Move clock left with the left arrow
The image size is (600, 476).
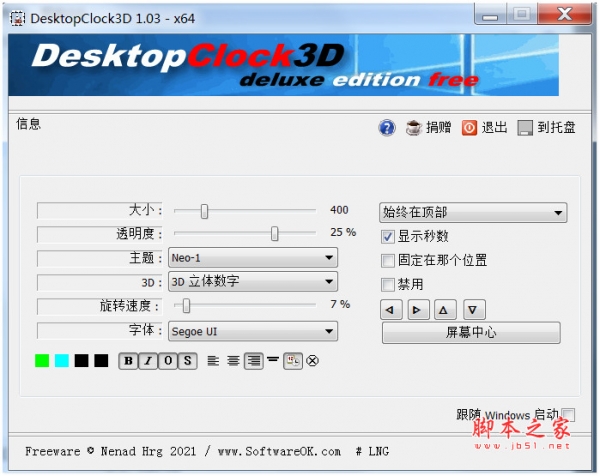click(391, 310)
